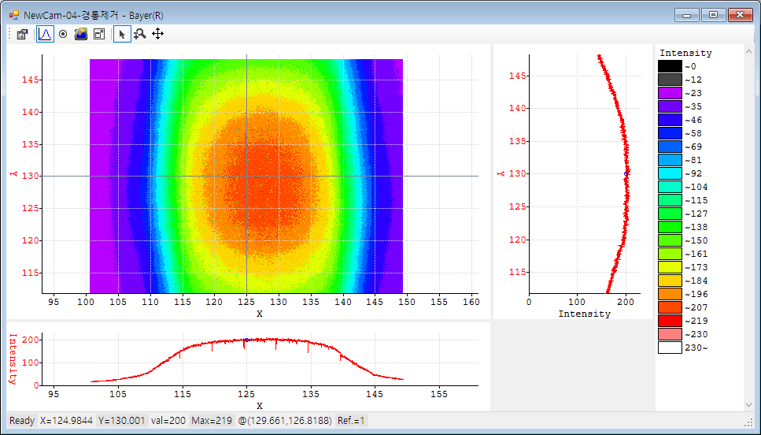This screenshot has height=435, width=761.
Task: Click the cyan ~92 intensity swatch
Action: point(670,174)
